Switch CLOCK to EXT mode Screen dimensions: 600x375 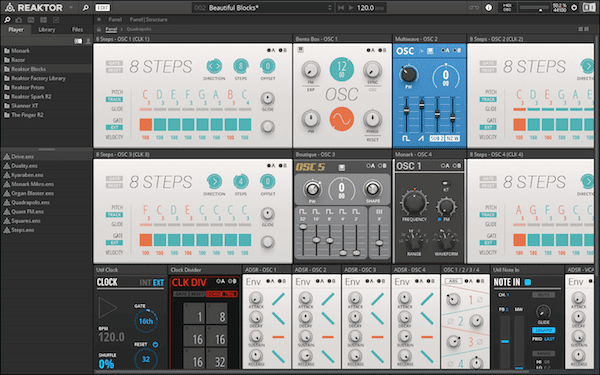(x=158, y=283)
